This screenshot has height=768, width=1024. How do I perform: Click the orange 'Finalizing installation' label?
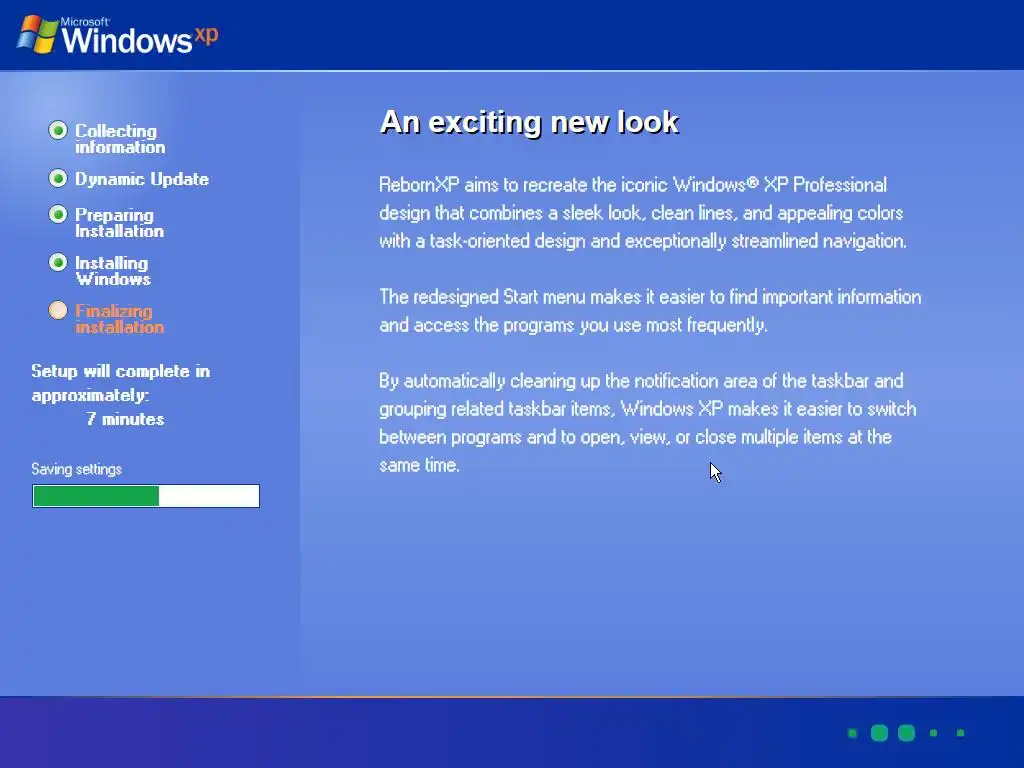(x=120, y=319)
